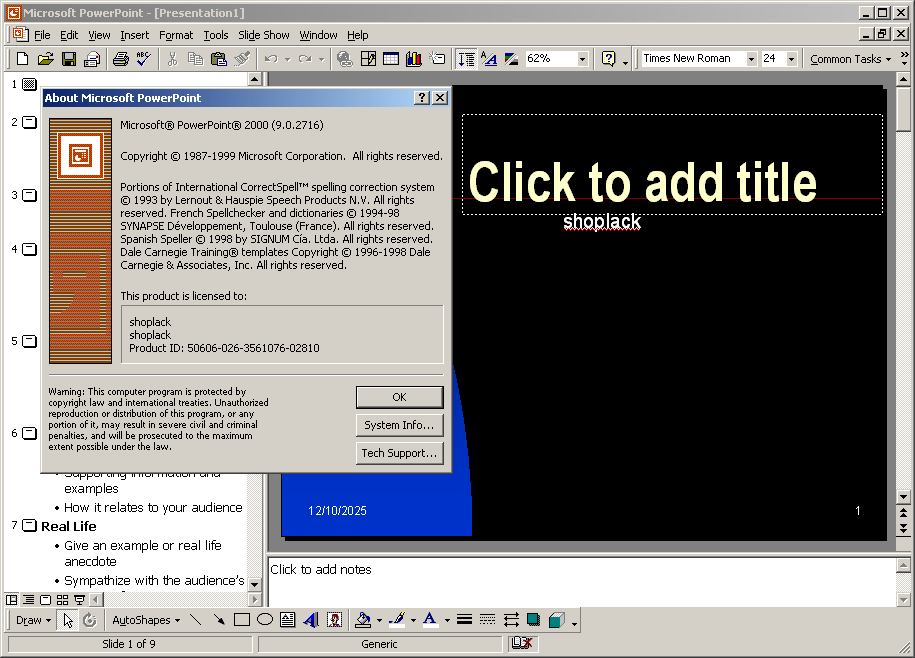Open the Slide Show menu
The image size is (915, 658).
point(264,35)
